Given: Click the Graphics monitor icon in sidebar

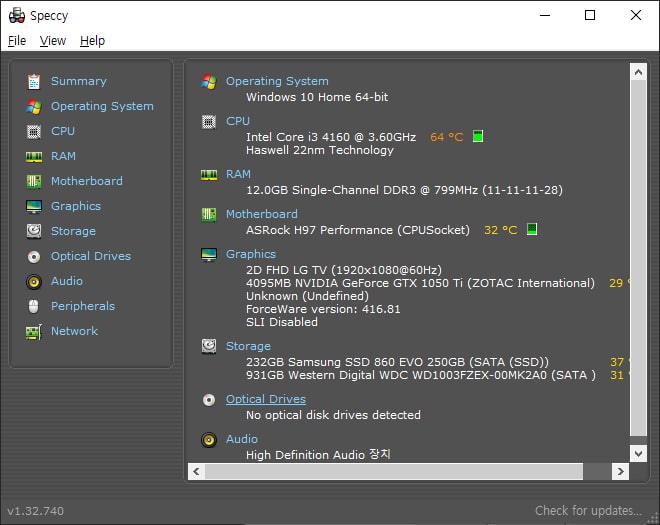Looking at the screenshot, I should pyautogui.click(x=34, y=206).
